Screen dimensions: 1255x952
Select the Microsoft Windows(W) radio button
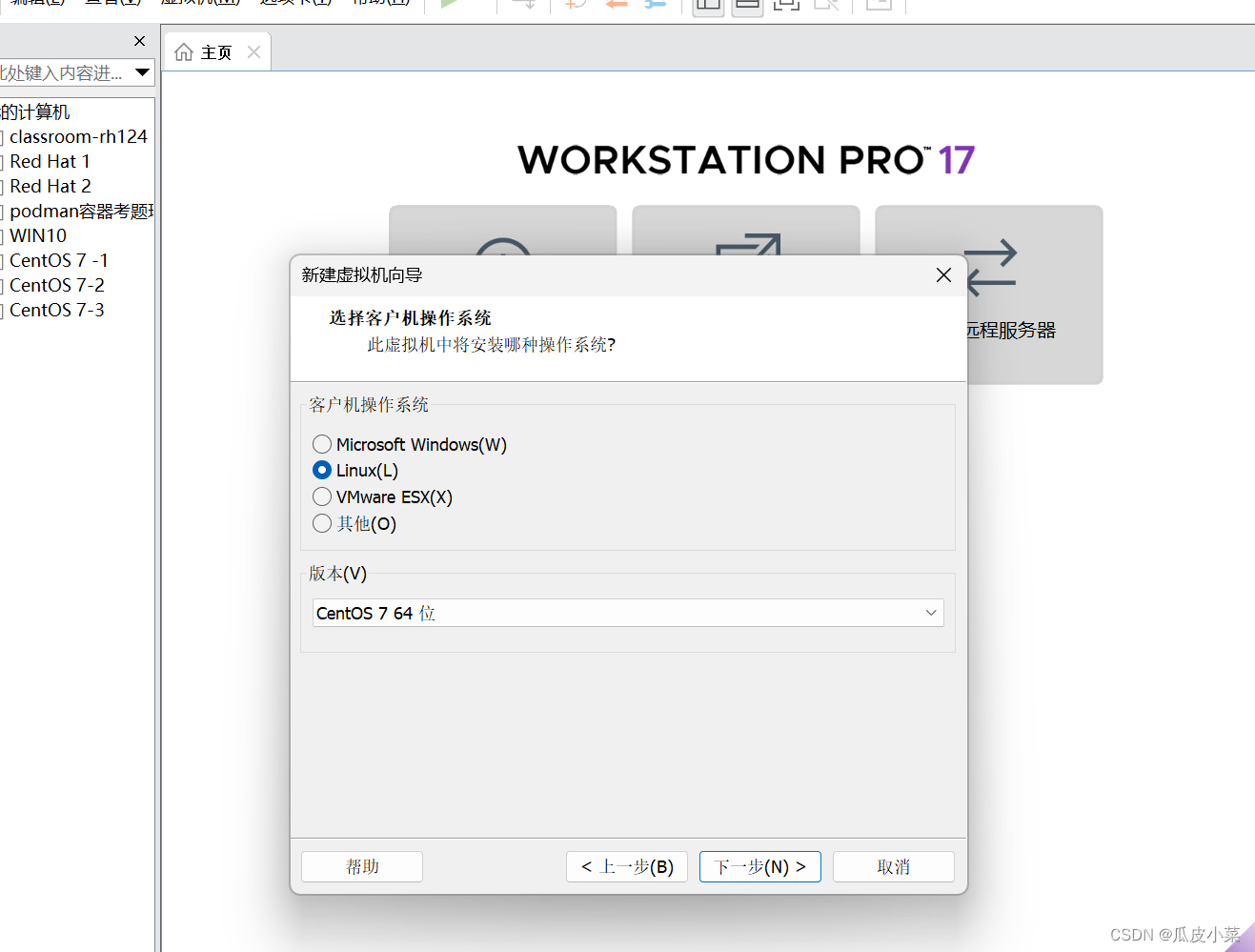click(322, 444)
